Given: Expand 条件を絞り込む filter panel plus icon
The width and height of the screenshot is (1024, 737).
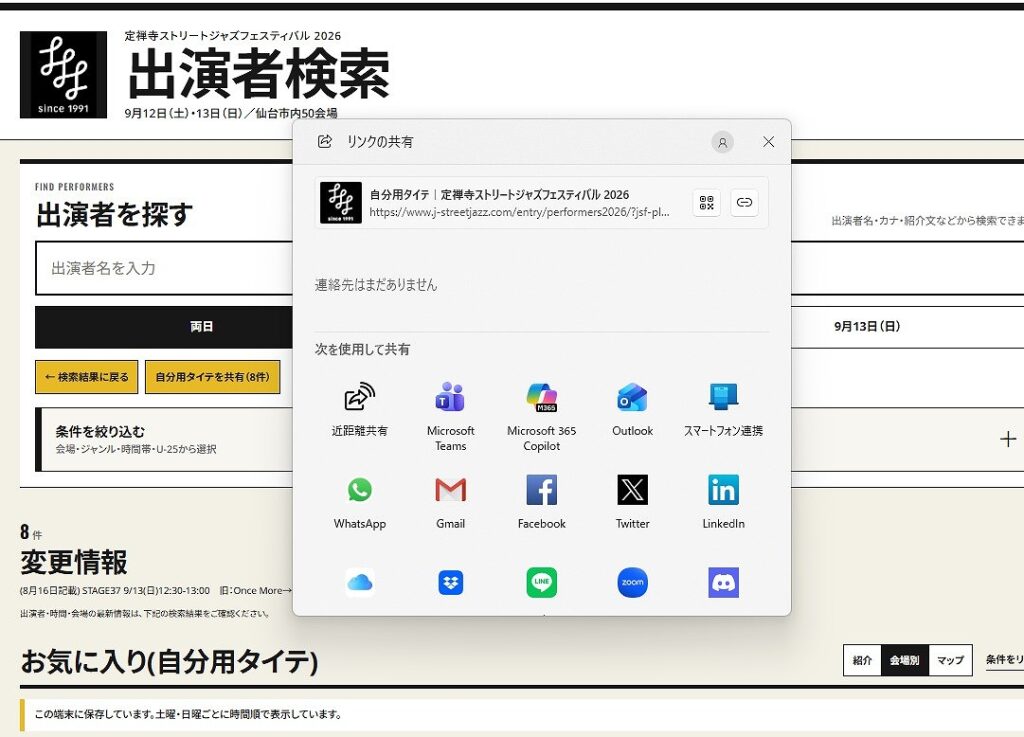Looking at the screenshot, I should coord(1008,439).
